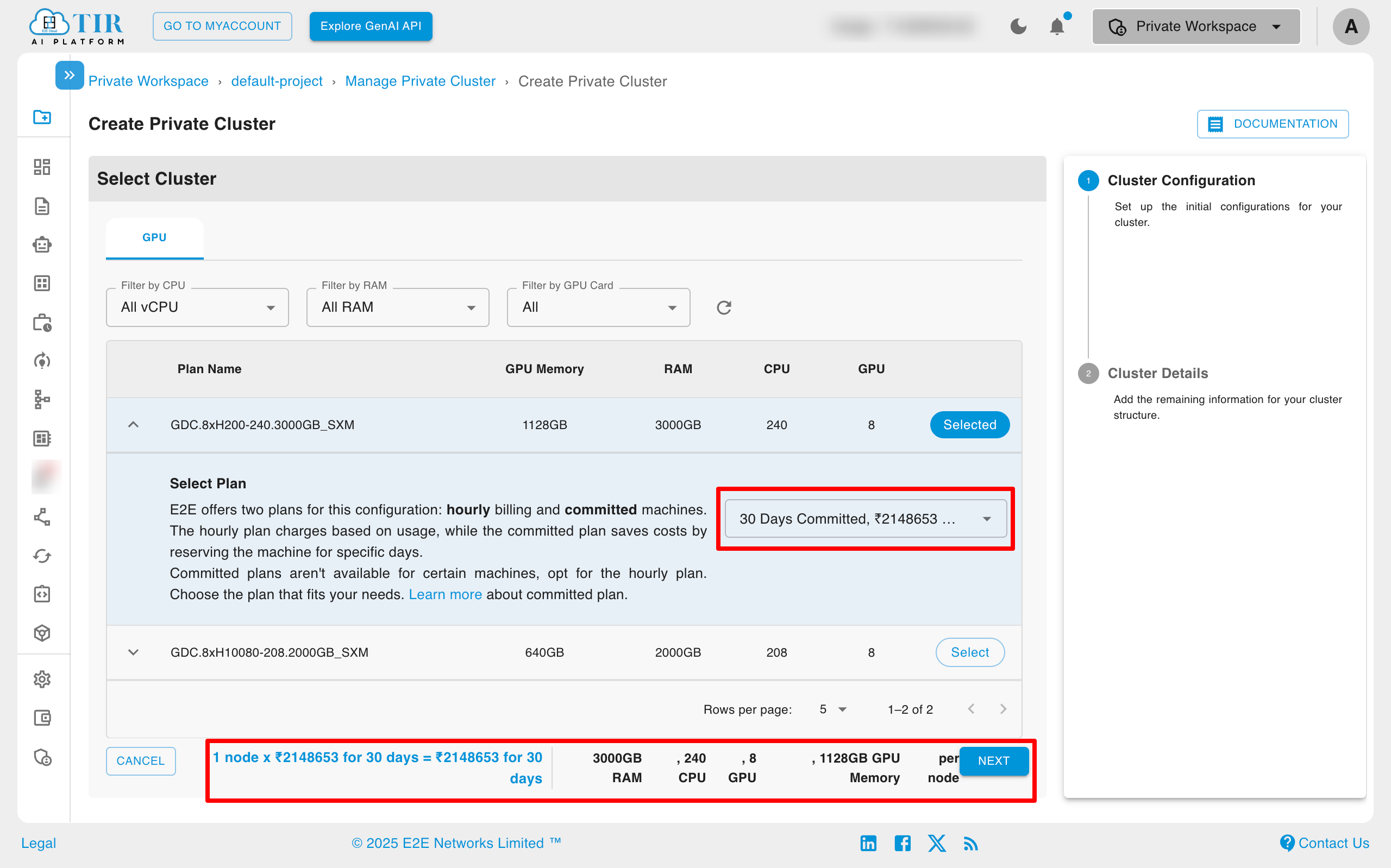The height and width of the screenshot is (868, 1391).
Task: Open notifications bell icon
Action: pos(1057,27)
